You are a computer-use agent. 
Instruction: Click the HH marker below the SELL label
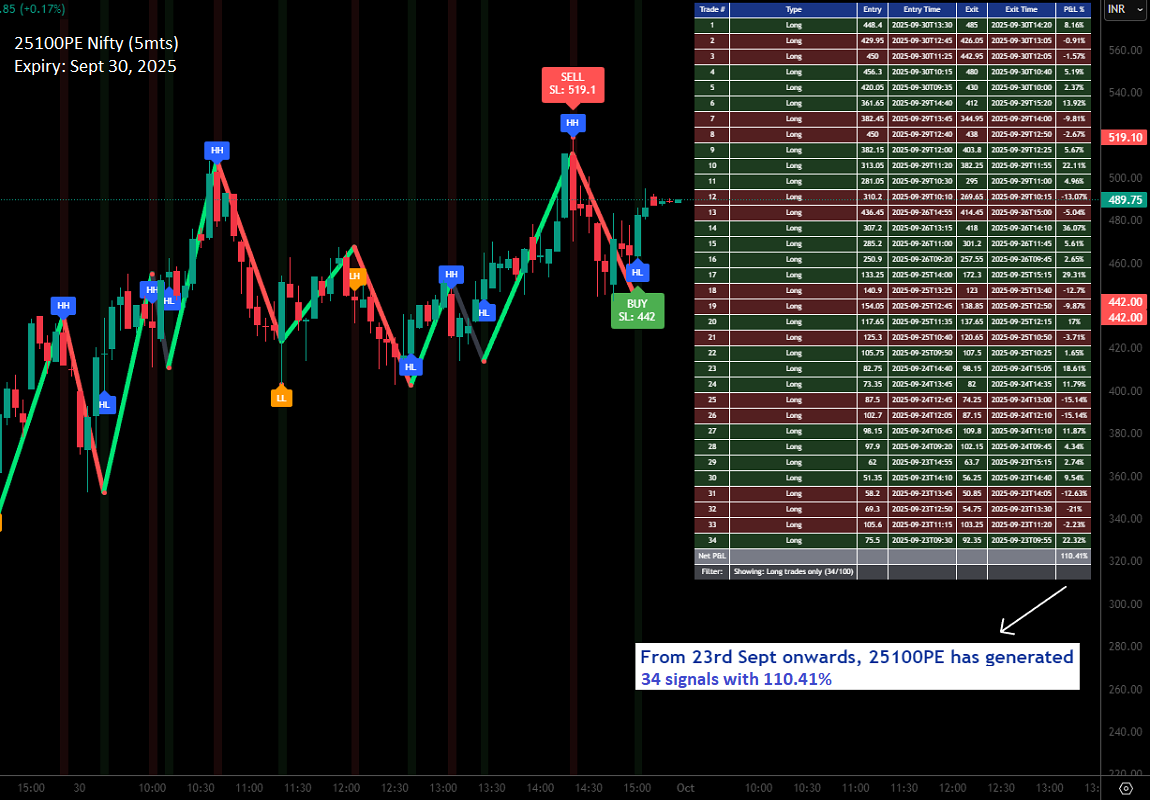(572, 124)
